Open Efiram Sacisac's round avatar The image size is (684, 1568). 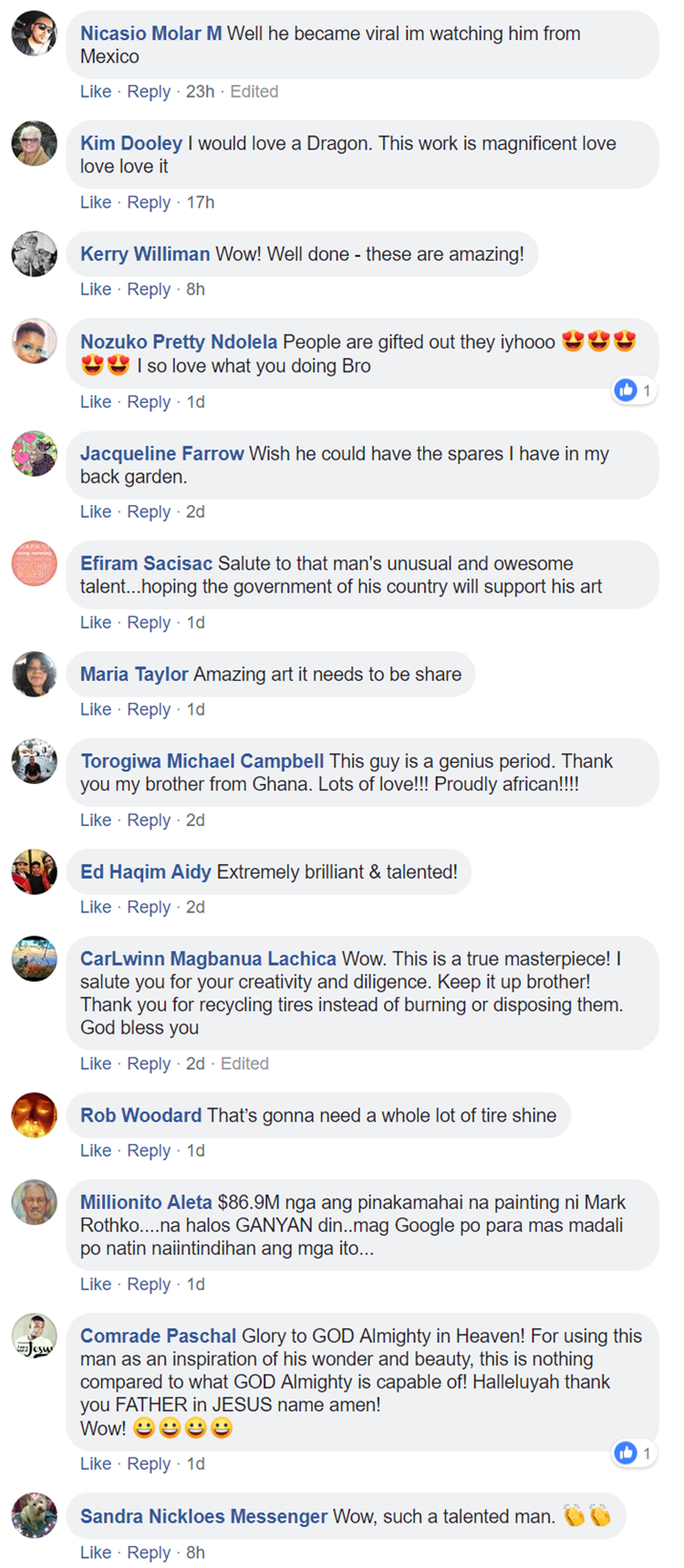tap(34, 564)
